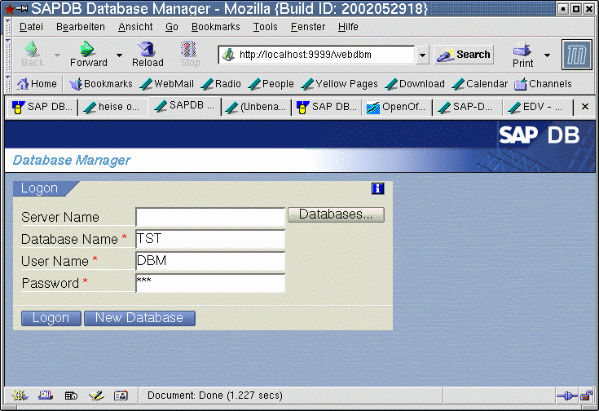Open the Bearbeiten menu
The width and height of the screenshot is (599, 411).
point(80,27)
